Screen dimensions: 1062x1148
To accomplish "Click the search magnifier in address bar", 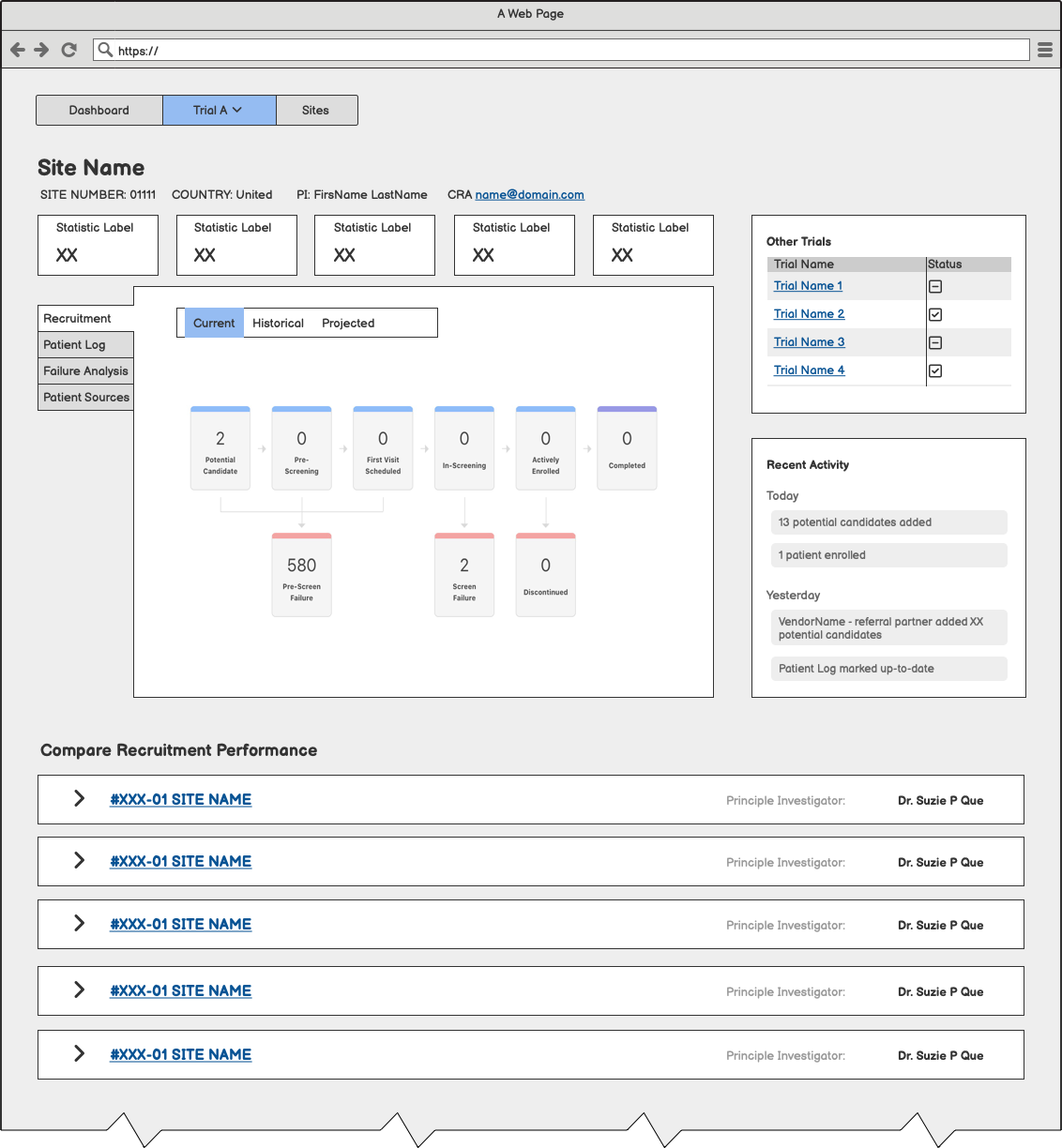I will coord(105,50).
